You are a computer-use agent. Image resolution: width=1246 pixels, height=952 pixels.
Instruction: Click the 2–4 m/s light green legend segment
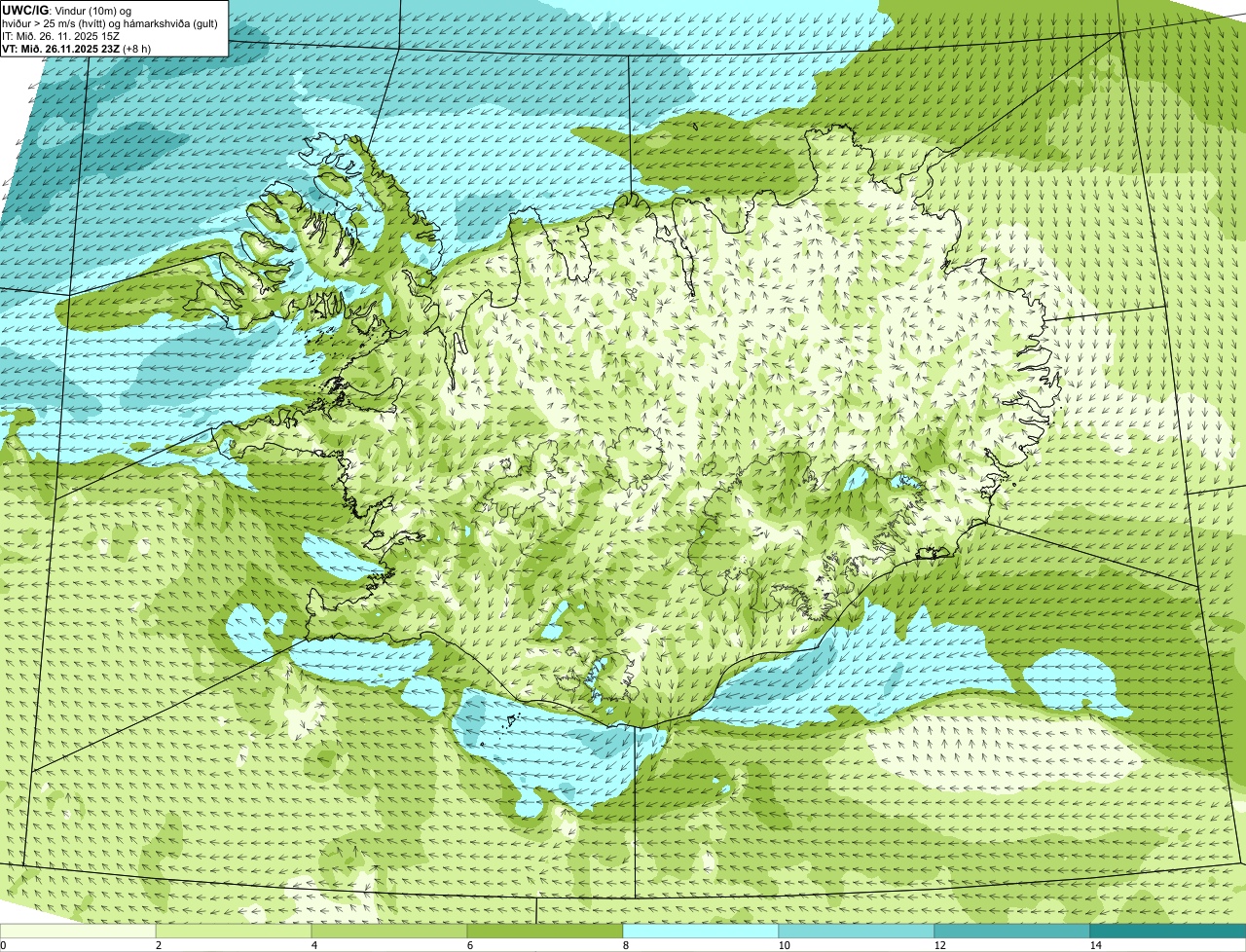[234, 931]
